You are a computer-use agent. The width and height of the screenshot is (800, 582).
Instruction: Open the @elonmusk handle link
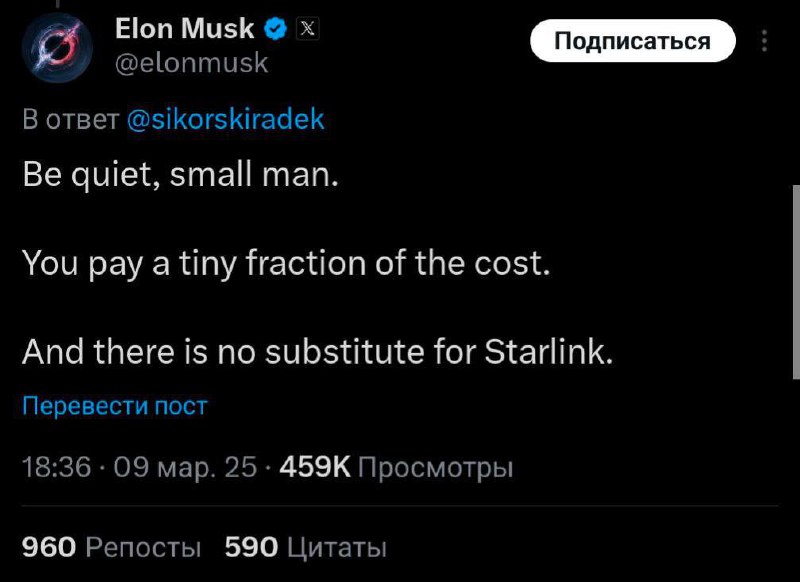tap(192, 63)
